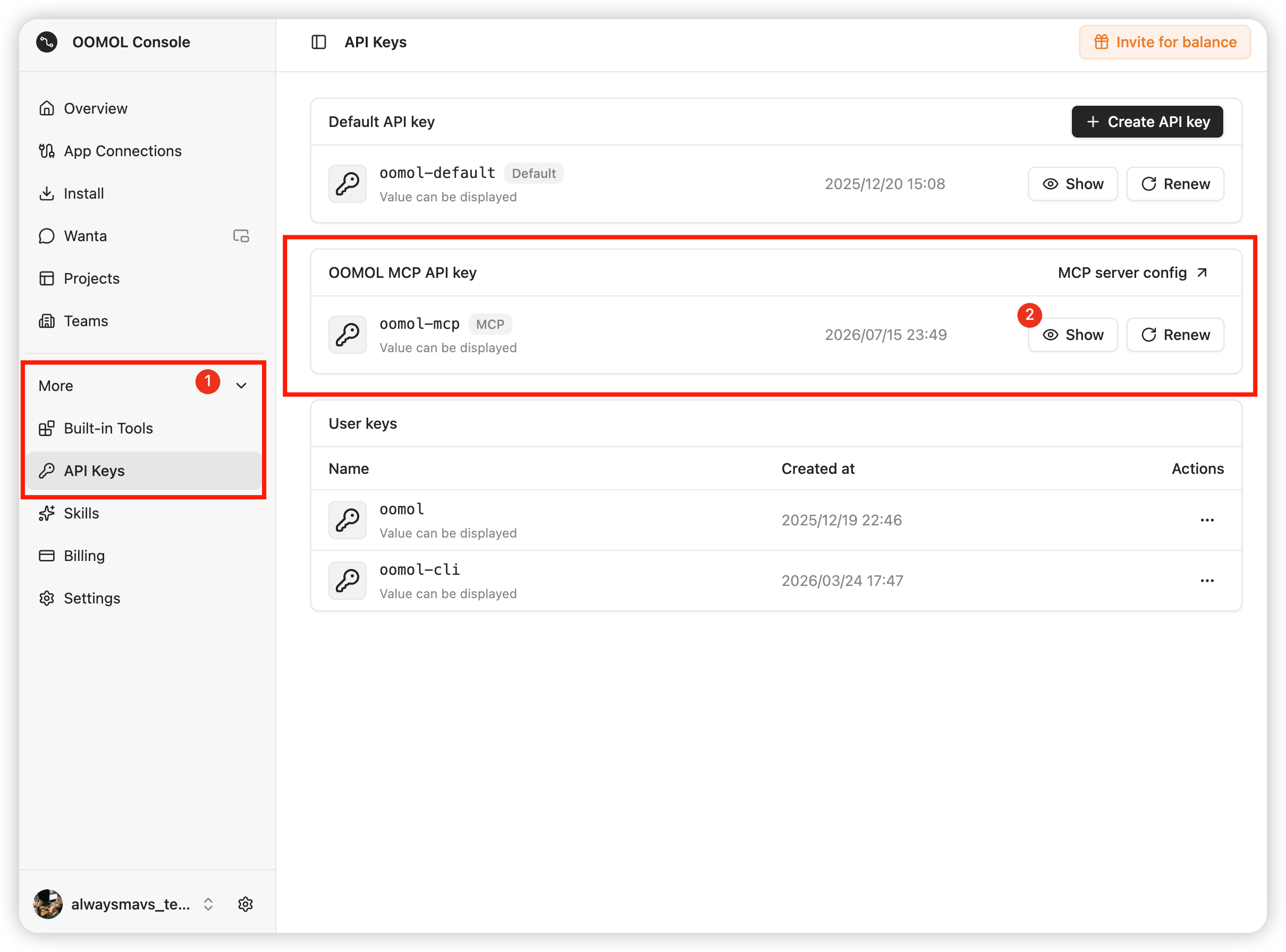Renew the oomol-mcp key
Viewport: 1286px width, 952px height.
tap(1176, 335)
